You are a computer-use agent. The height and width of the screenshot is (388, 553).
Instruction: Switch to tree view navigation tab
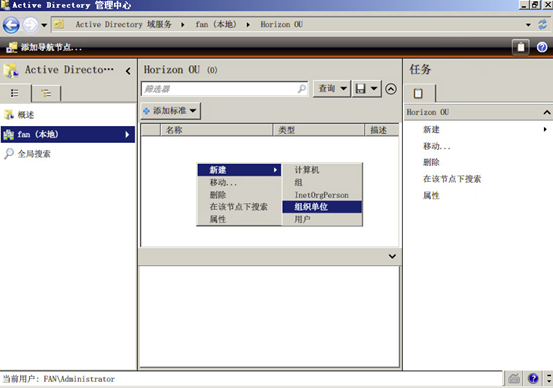[x=46, y=93]
